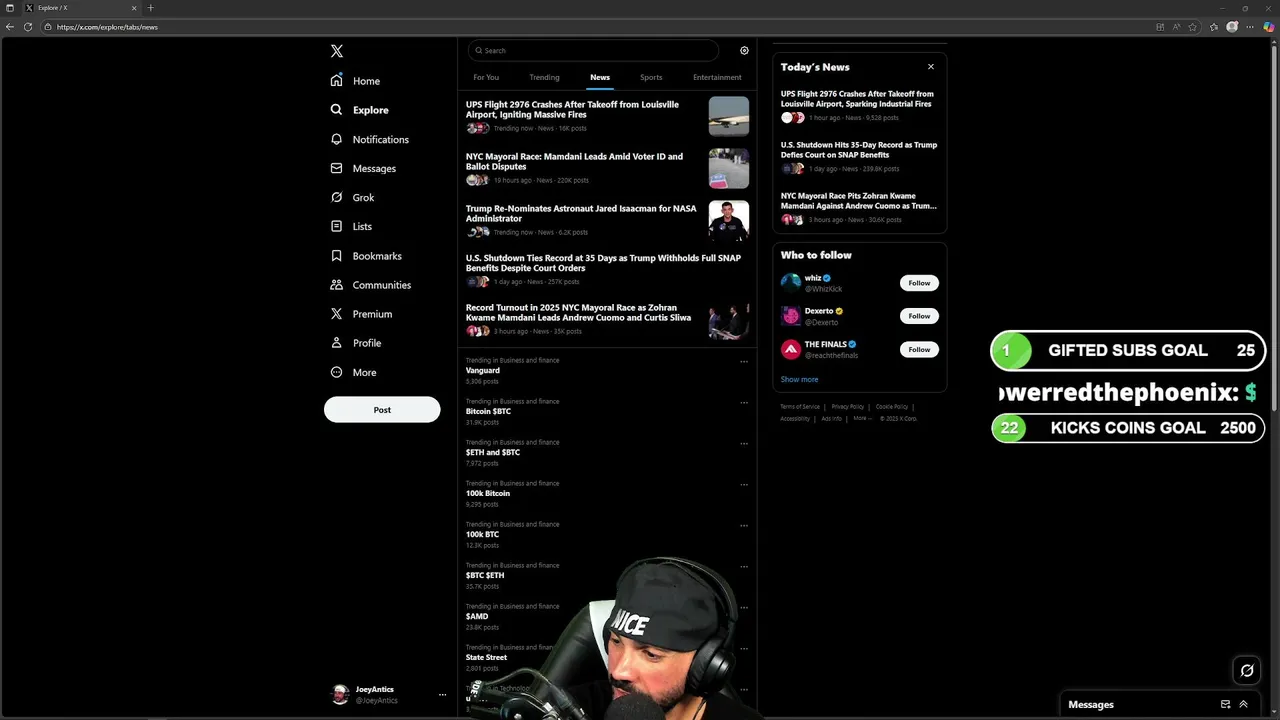Reload the page with refresh icon
Viewport: 1280px width, 720px height.
[28, 27]
